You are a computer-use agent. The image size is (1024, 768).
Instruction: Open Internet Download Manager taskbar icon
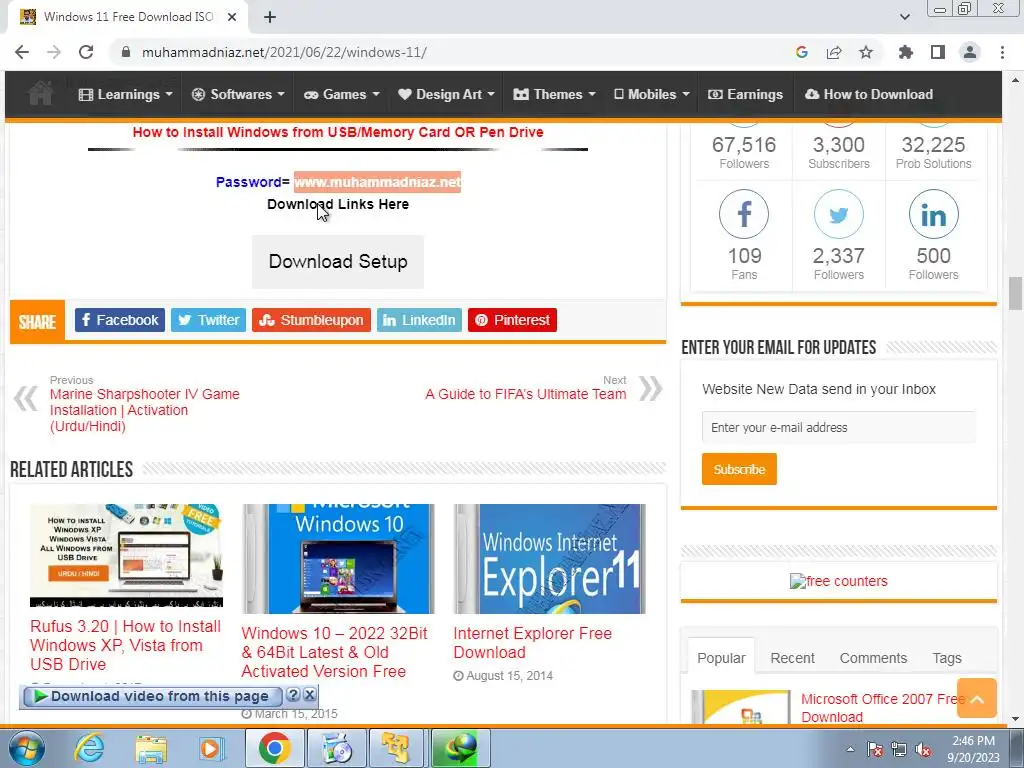tap(460, 748)
